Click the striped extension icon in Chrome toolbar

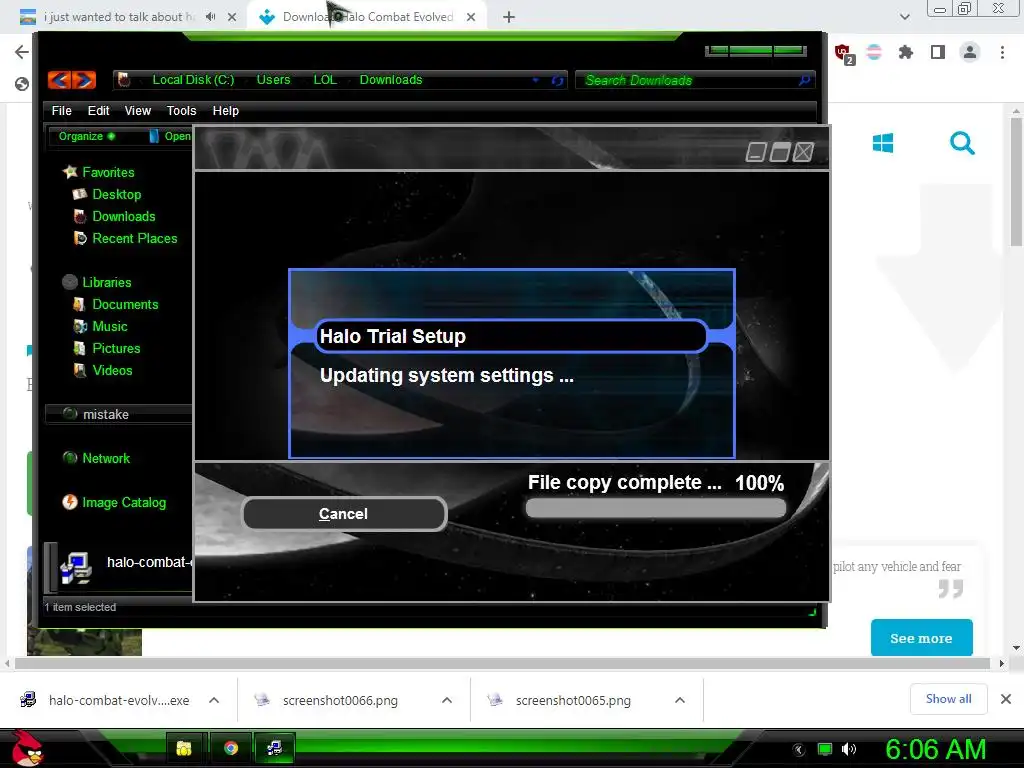874,52
